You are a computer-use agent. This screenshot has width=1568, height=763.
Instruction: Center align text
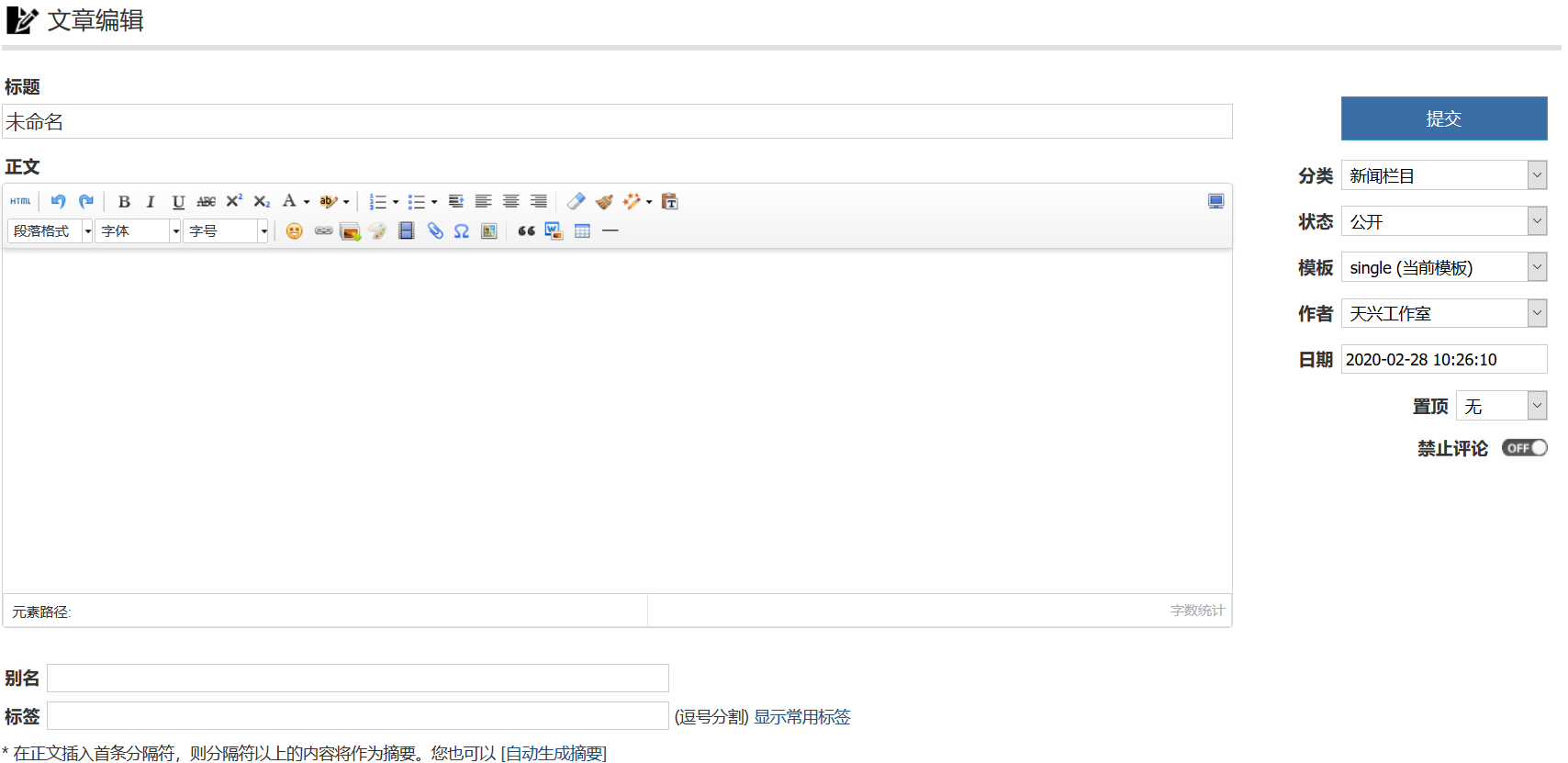pos(511,201)
